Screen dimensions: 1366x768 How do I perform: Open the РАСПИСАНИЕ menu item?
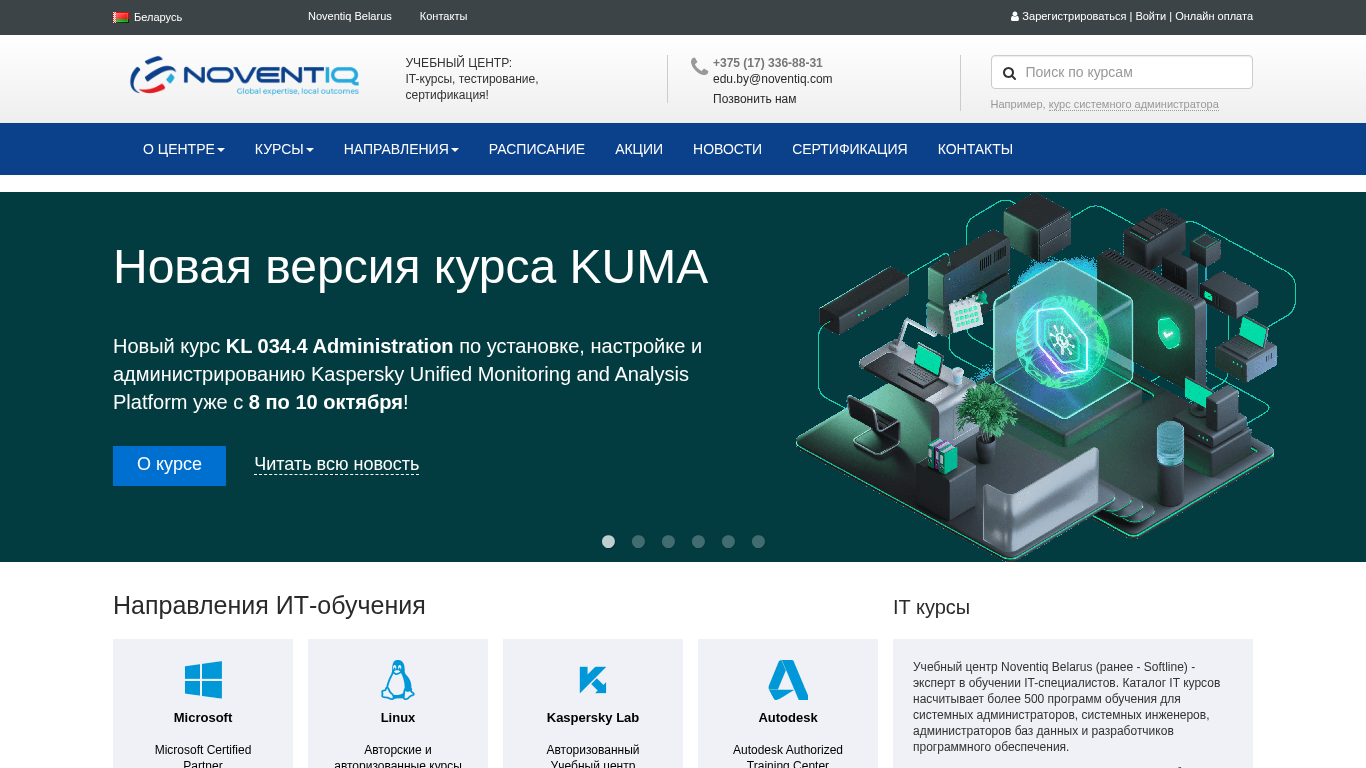point(537,149)
